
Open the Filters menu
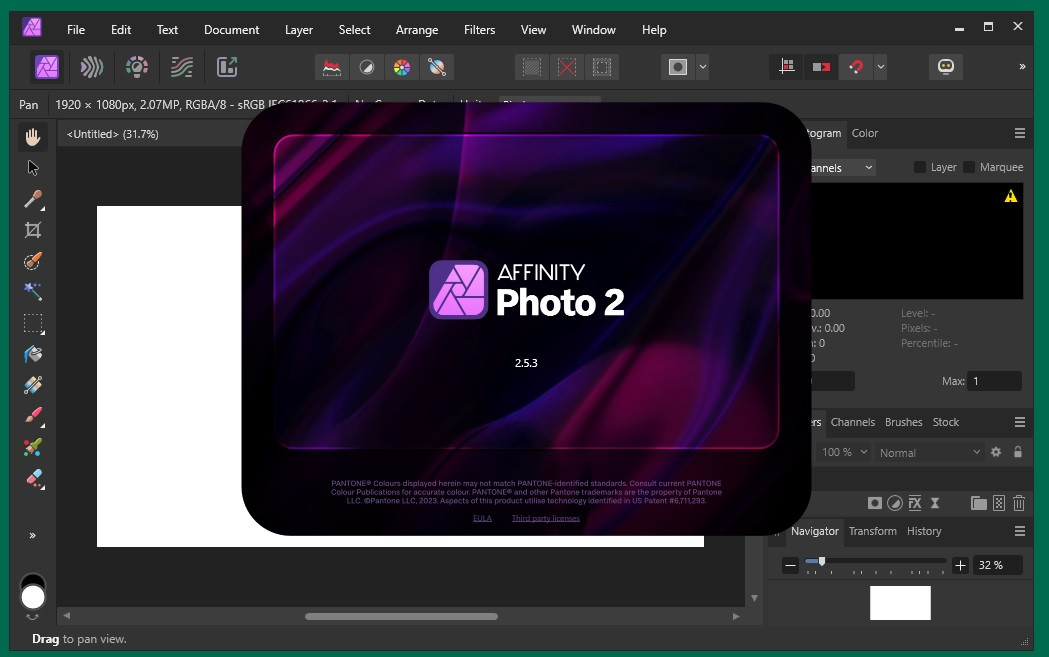[480, 29]
